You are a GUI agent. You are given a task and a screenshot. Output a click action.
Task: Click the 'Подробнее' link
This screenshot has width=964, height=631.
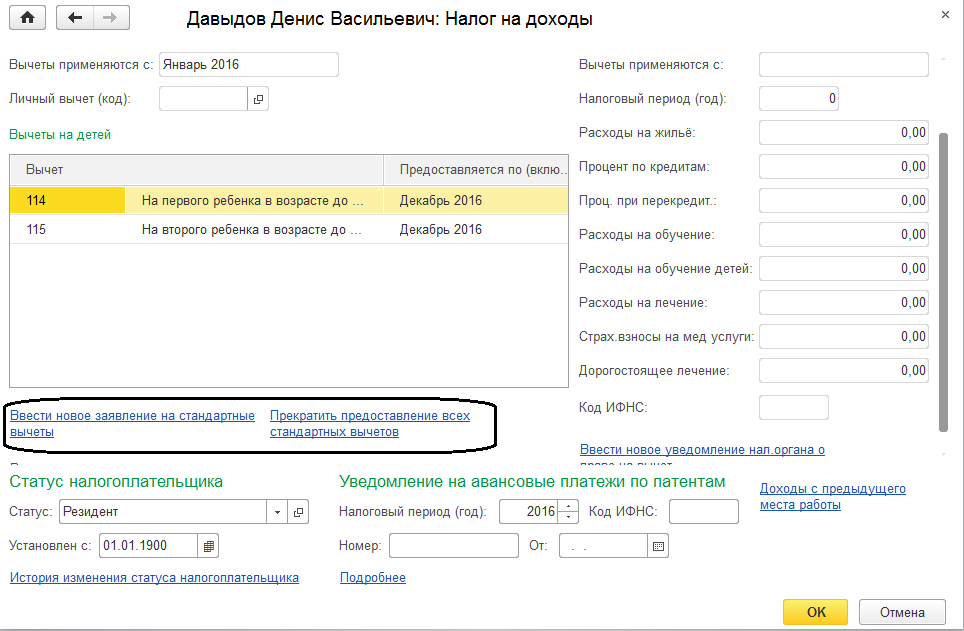click(x=372, y=577)
